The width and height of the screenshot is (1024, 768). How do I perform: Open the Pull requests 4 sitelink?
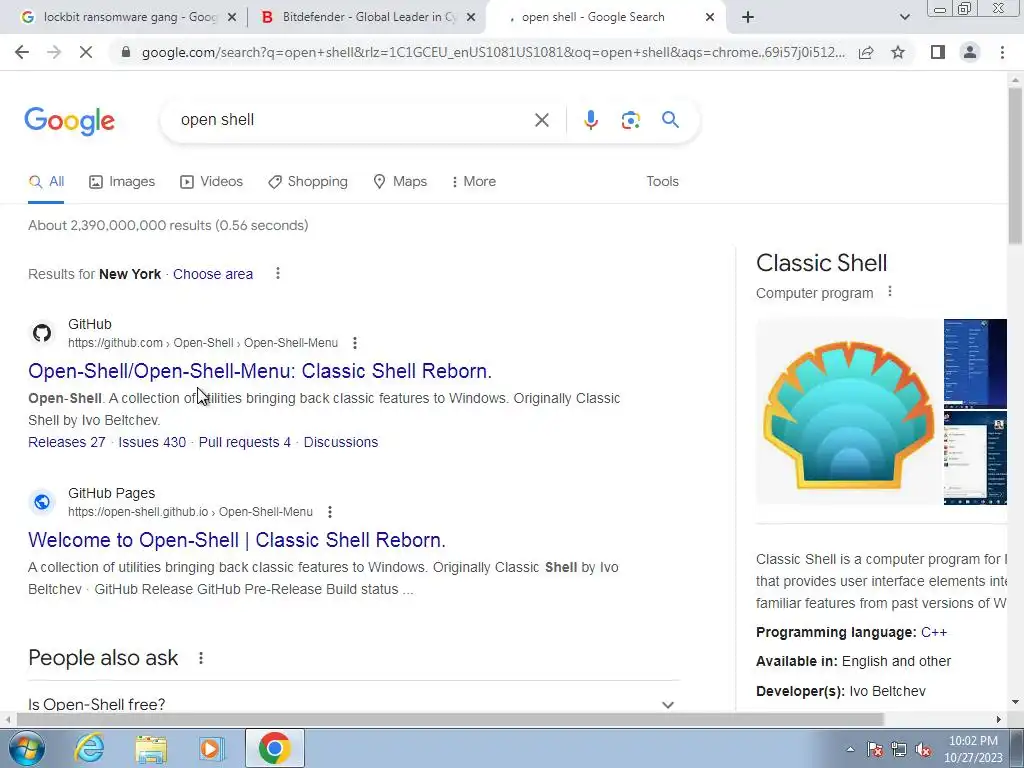245,442
